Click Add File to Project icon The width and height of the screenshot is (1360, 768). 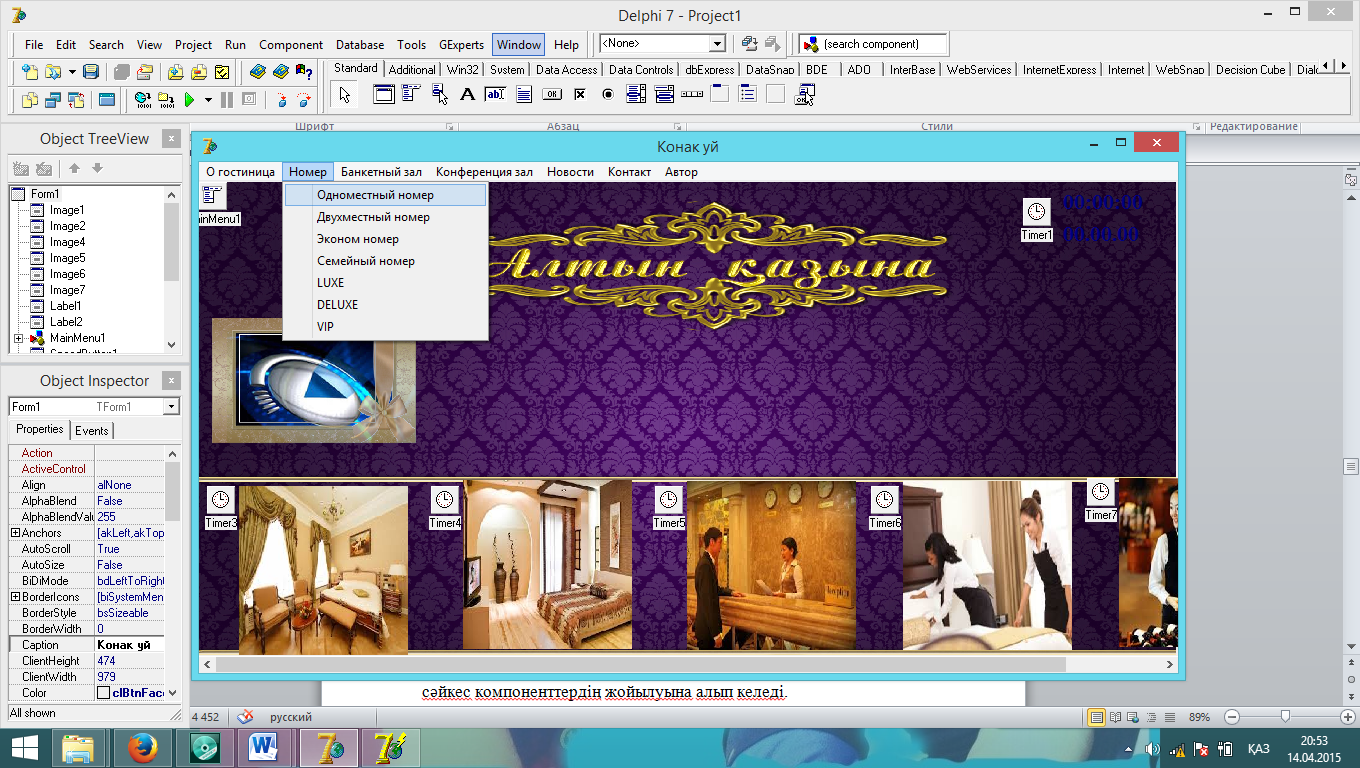175,72
